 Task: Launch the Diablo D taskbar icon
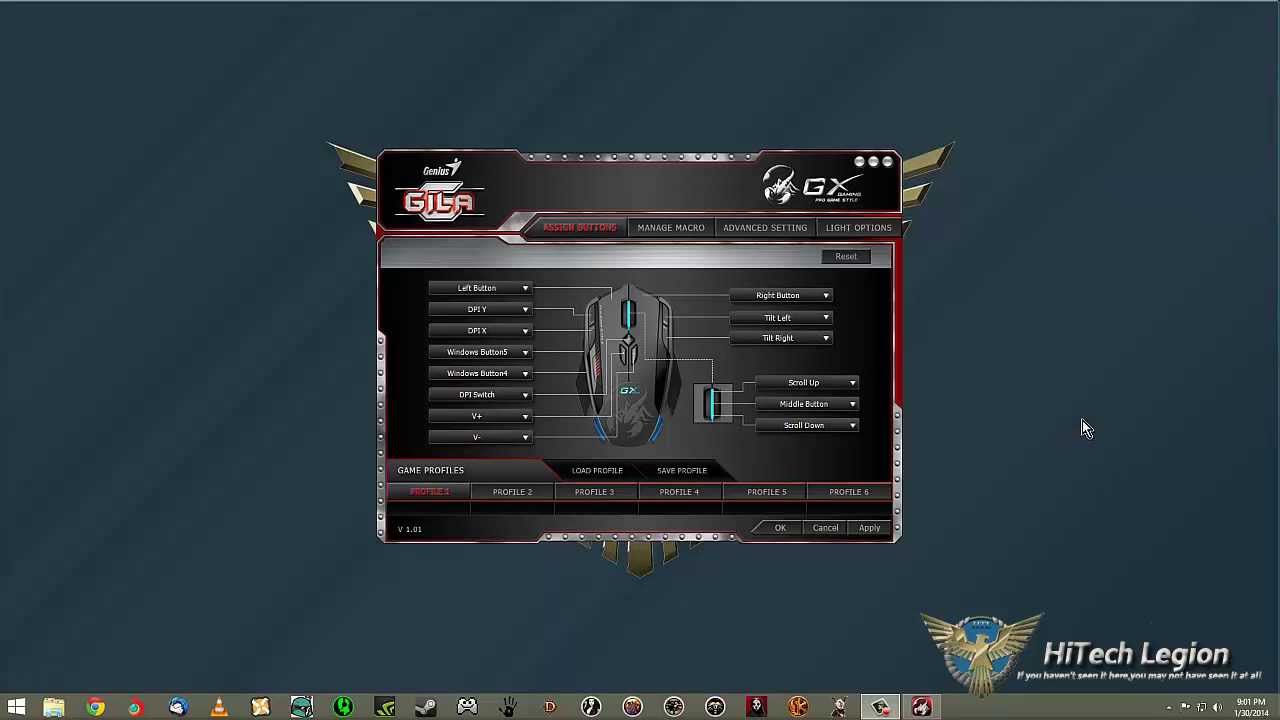pos(549,708)
